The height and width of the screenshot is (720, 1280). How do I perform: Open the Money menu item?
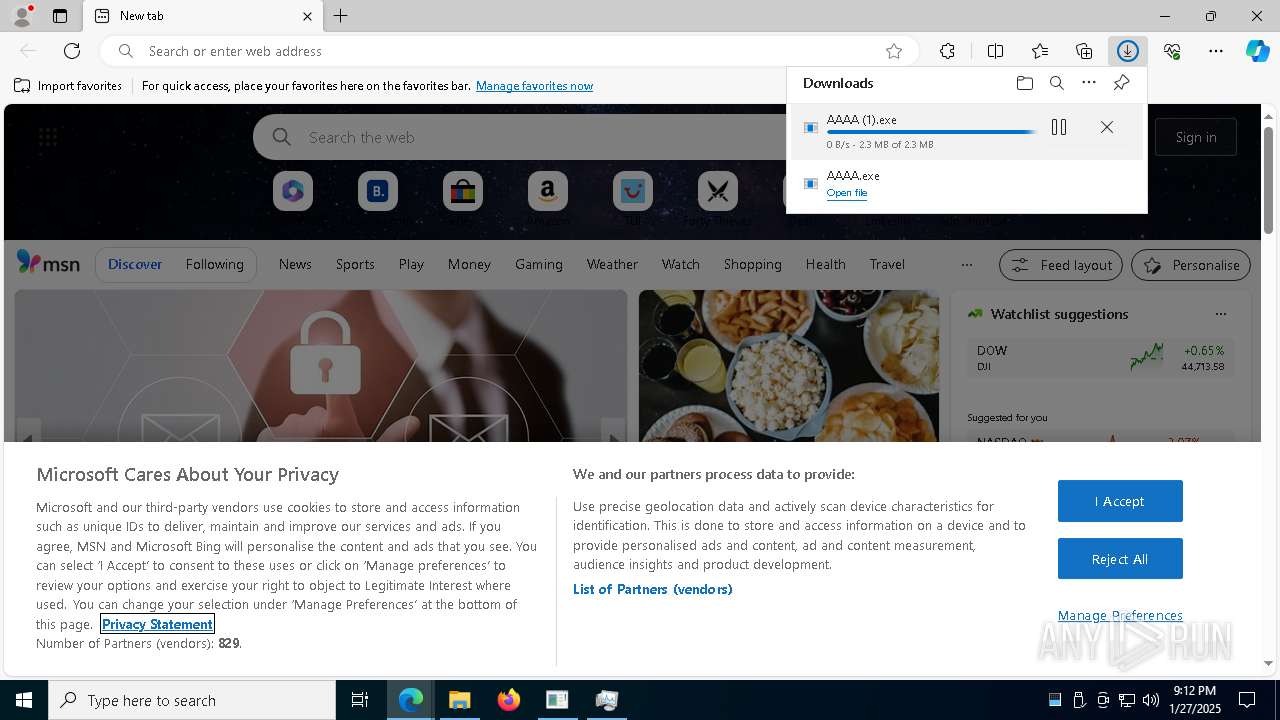click(x=469, y=264)
